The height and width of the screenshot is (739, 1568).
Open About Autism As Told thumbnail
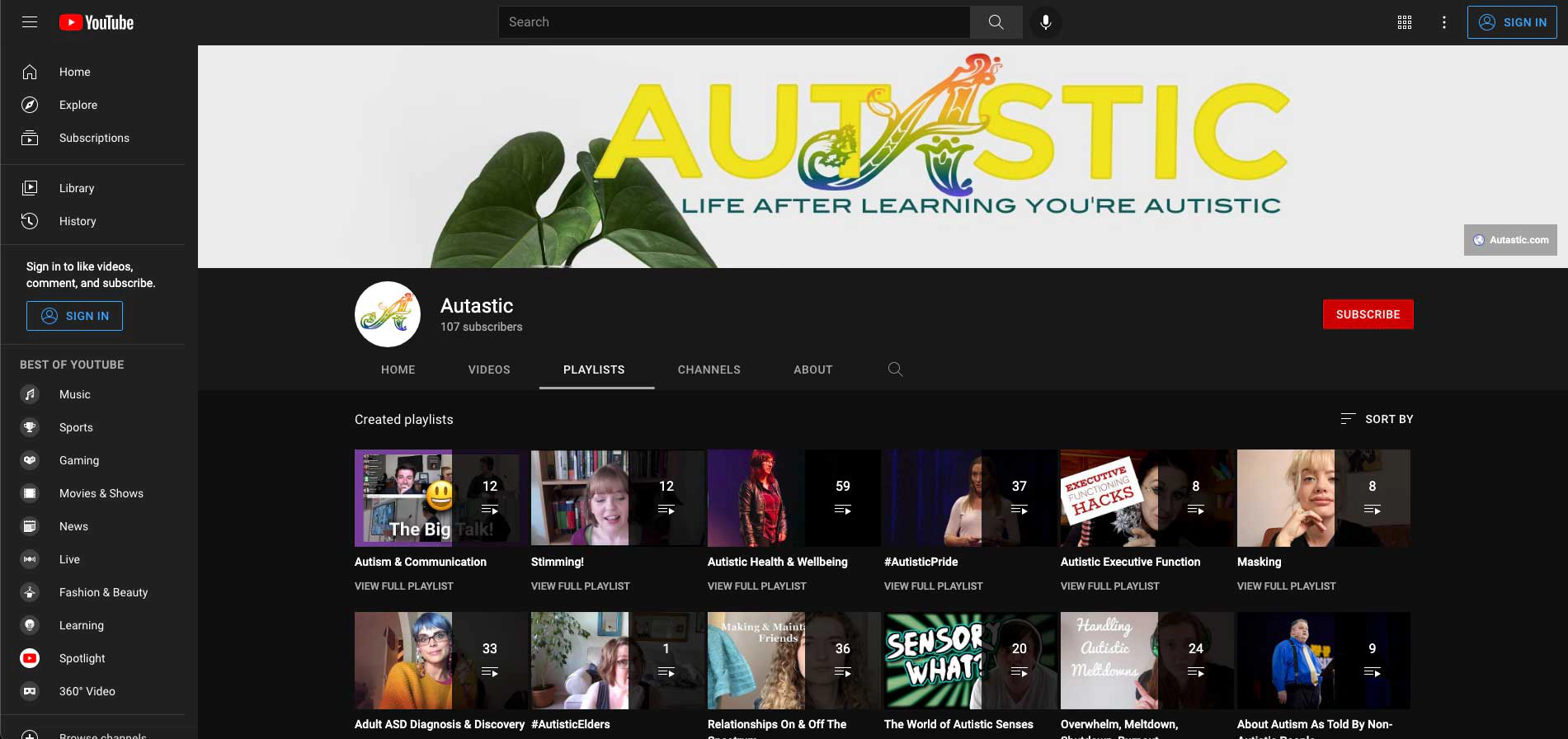point(1324,661)
